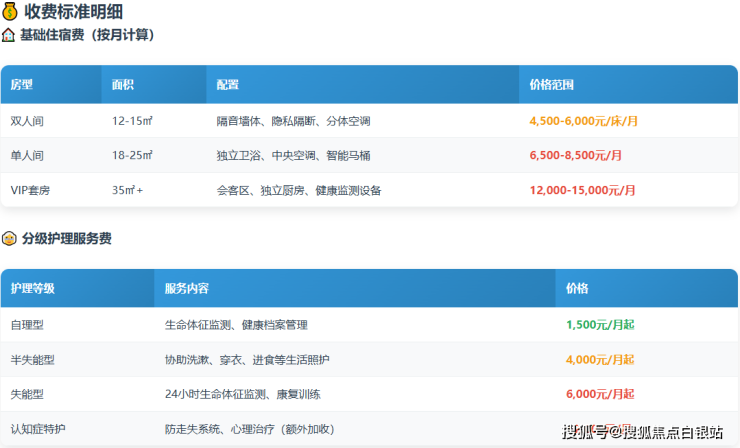740x448 pixels.
Task: Select the 认知症特护 row label
Action: click(36, 429)
